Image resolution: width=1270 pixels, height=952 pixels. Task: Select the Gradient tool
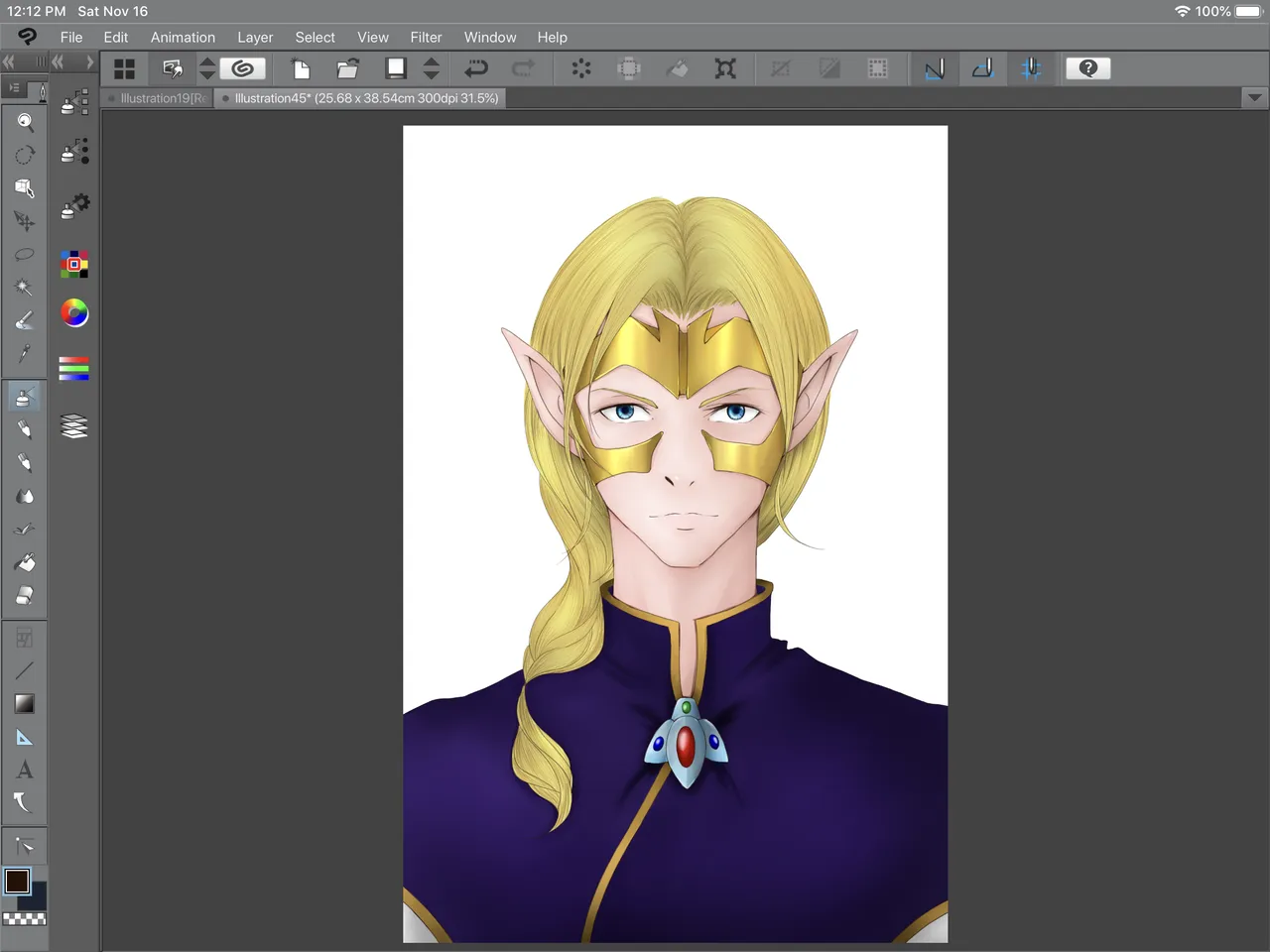(x=25, y=704)
